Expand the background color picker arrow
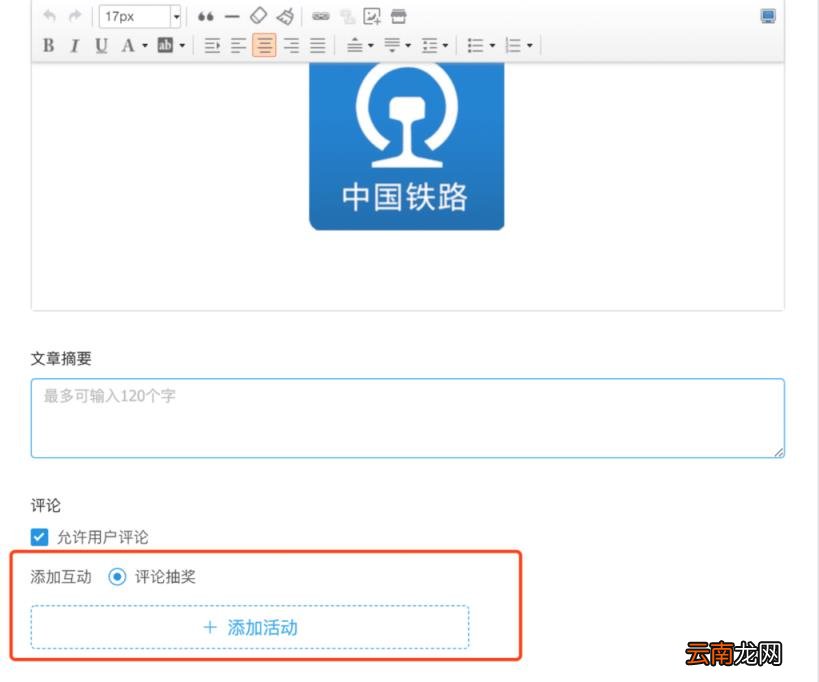The height and width of the screenshot is (682, 819). coord(182,45)
